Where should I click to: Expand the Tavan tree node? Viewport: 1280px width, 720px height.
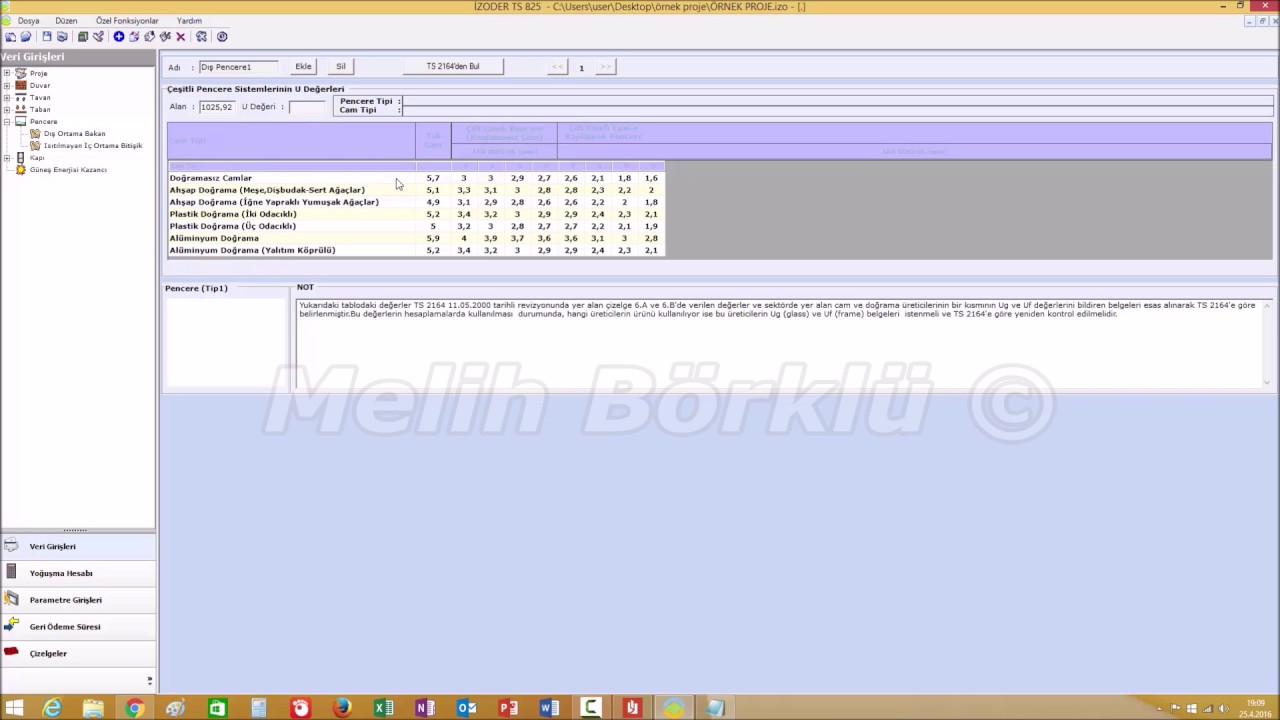tap(7, 97)
